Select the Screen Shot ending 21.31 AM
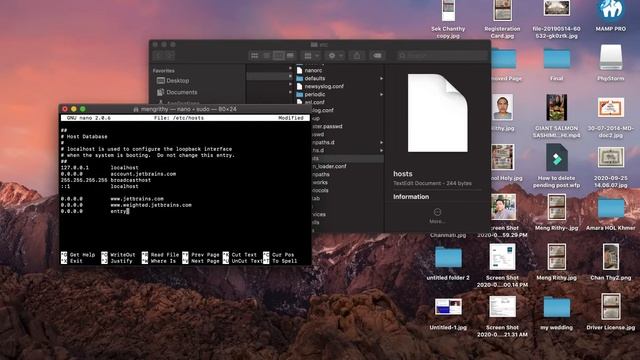 (x=502, y=307)
